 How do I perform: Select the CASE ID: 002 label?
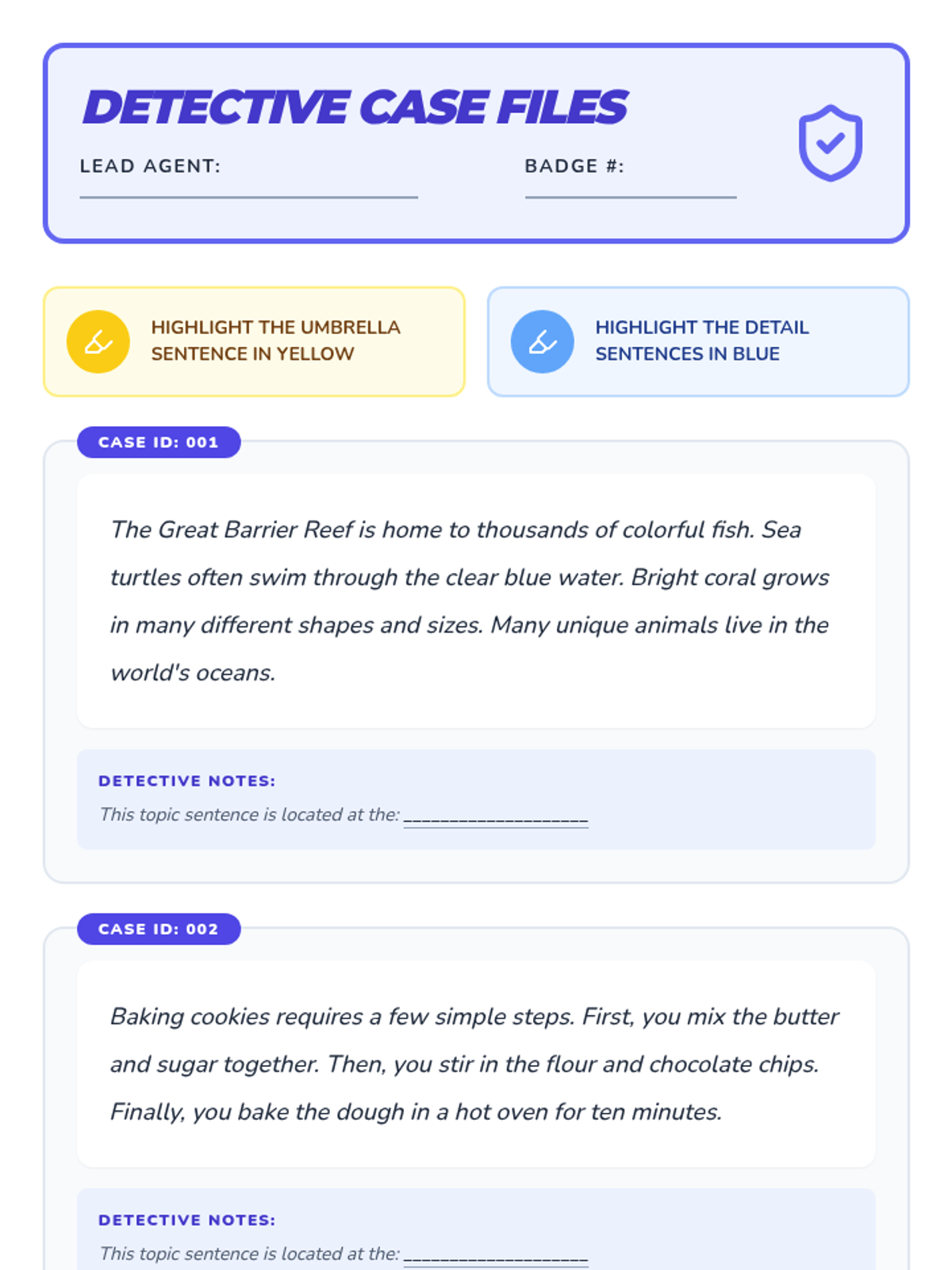(159, 929)
